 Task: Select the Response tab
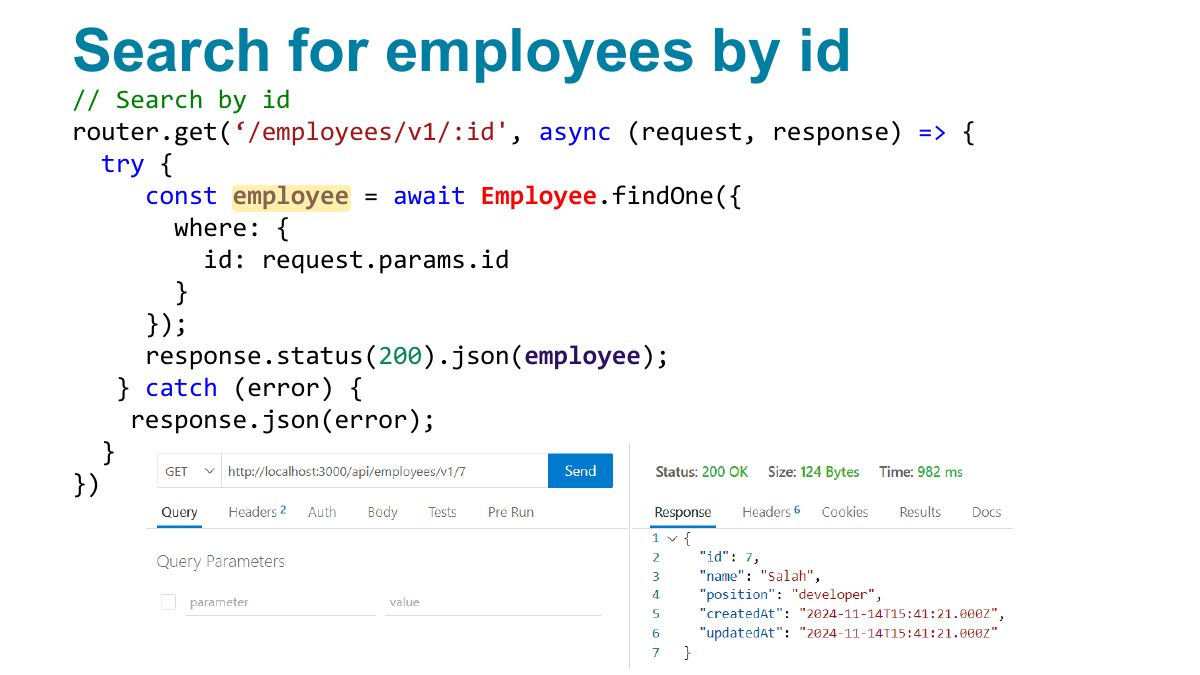click(683, 512)
